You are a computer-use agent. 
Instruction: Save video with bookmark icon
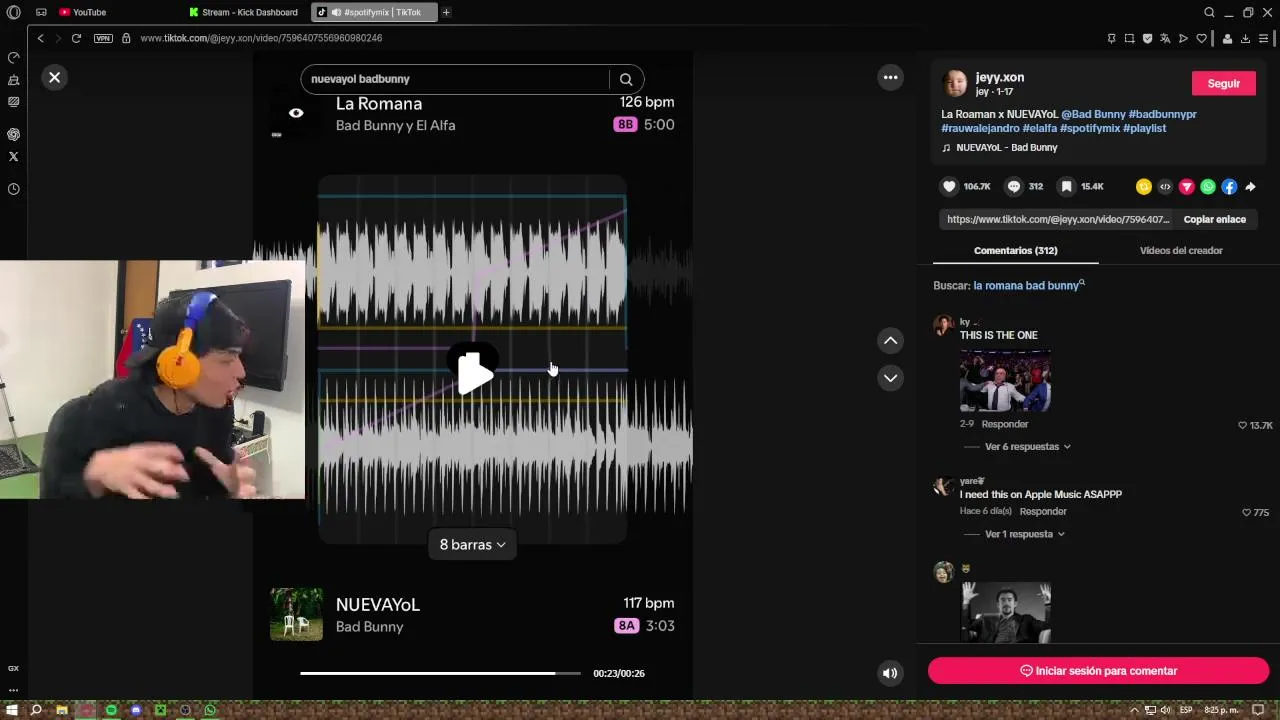point(1067,186)
